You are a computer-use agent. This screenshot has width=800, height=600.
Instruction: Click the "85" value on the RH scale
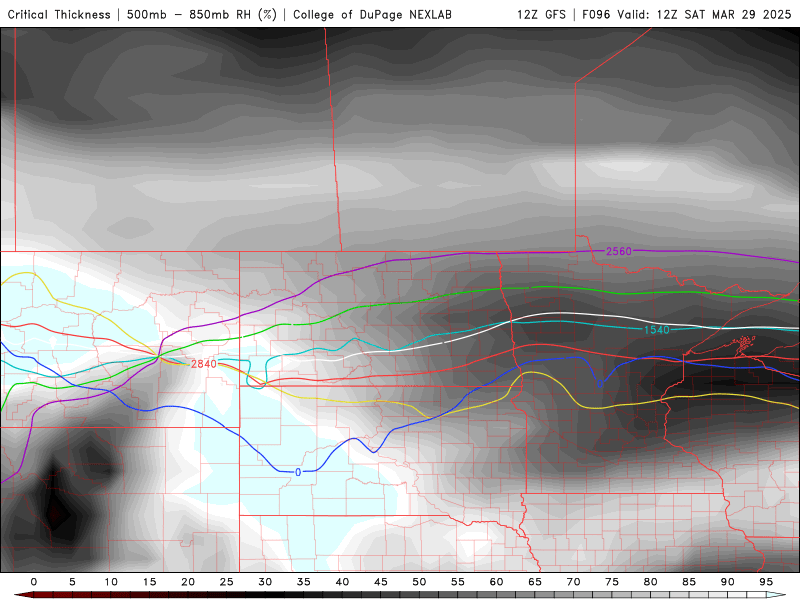pyautogui.click(x=689, y=582)
